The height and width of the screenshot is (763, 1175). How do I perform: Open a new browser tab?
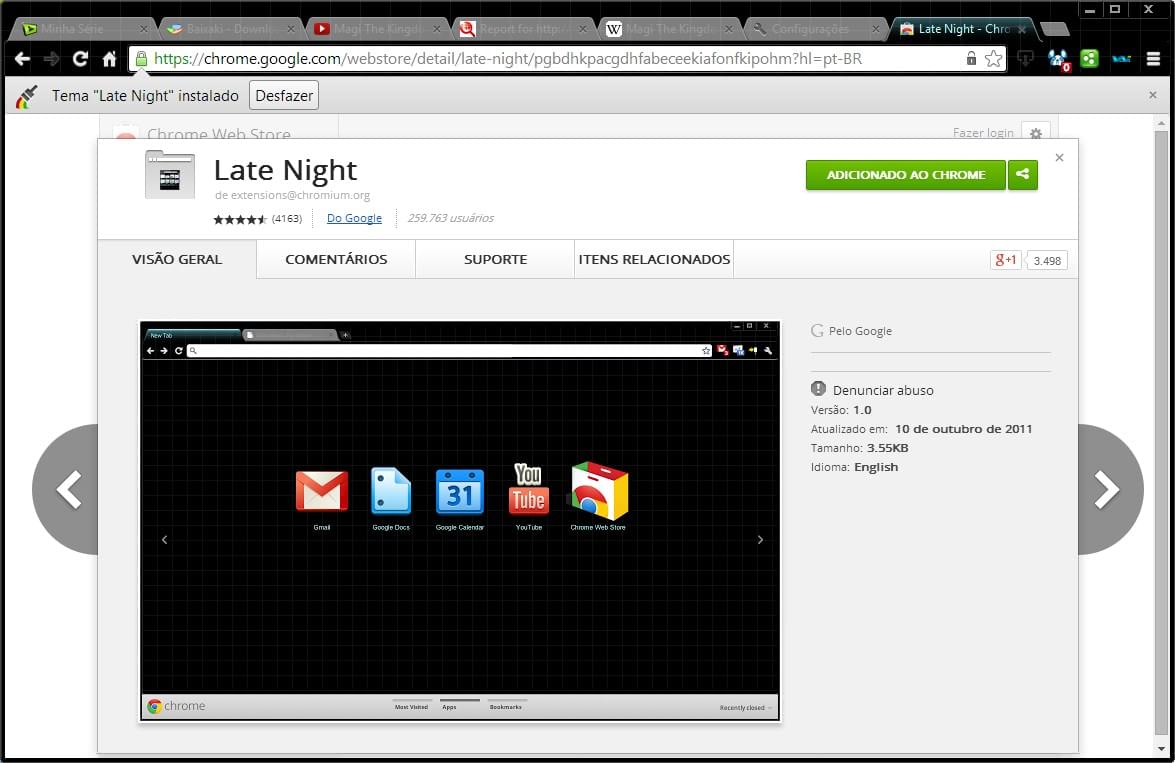(1054, 29)
